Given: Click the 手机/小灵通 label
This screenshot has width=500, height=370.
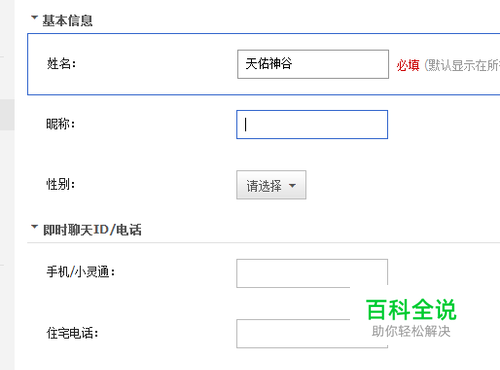Looking at the screenshot, I should pyautogui.click(x=81, y=272).
